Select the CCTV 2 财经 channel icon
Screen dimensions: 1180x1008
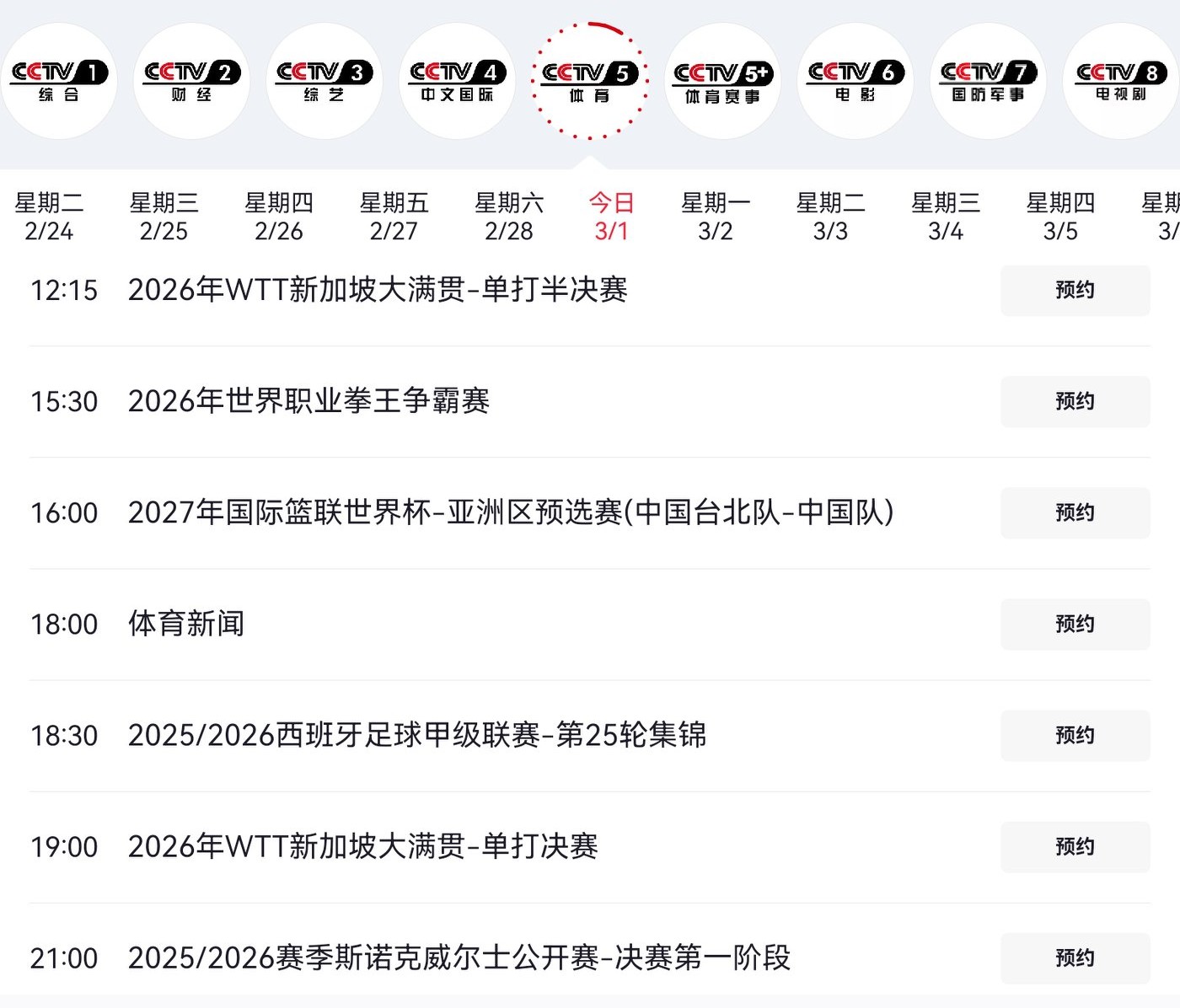coord(191,81)
